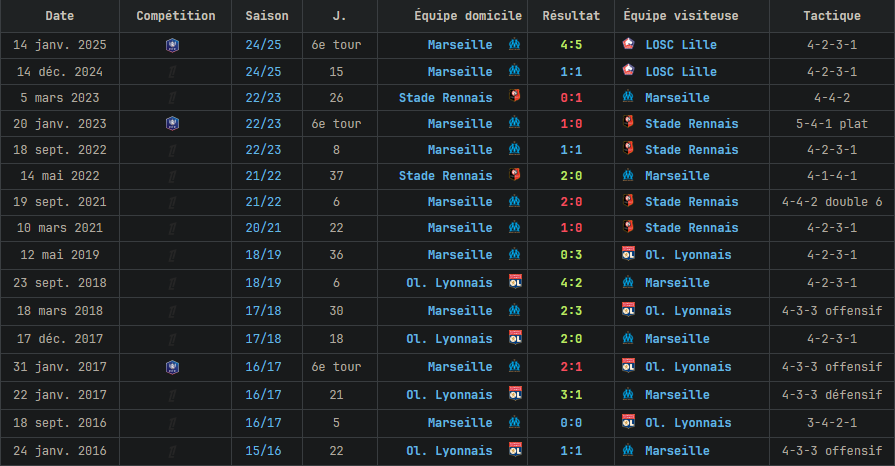Click Marseille crest in 18 sept. 2016 row
This screenshot has height=466, width=895.
514,422
